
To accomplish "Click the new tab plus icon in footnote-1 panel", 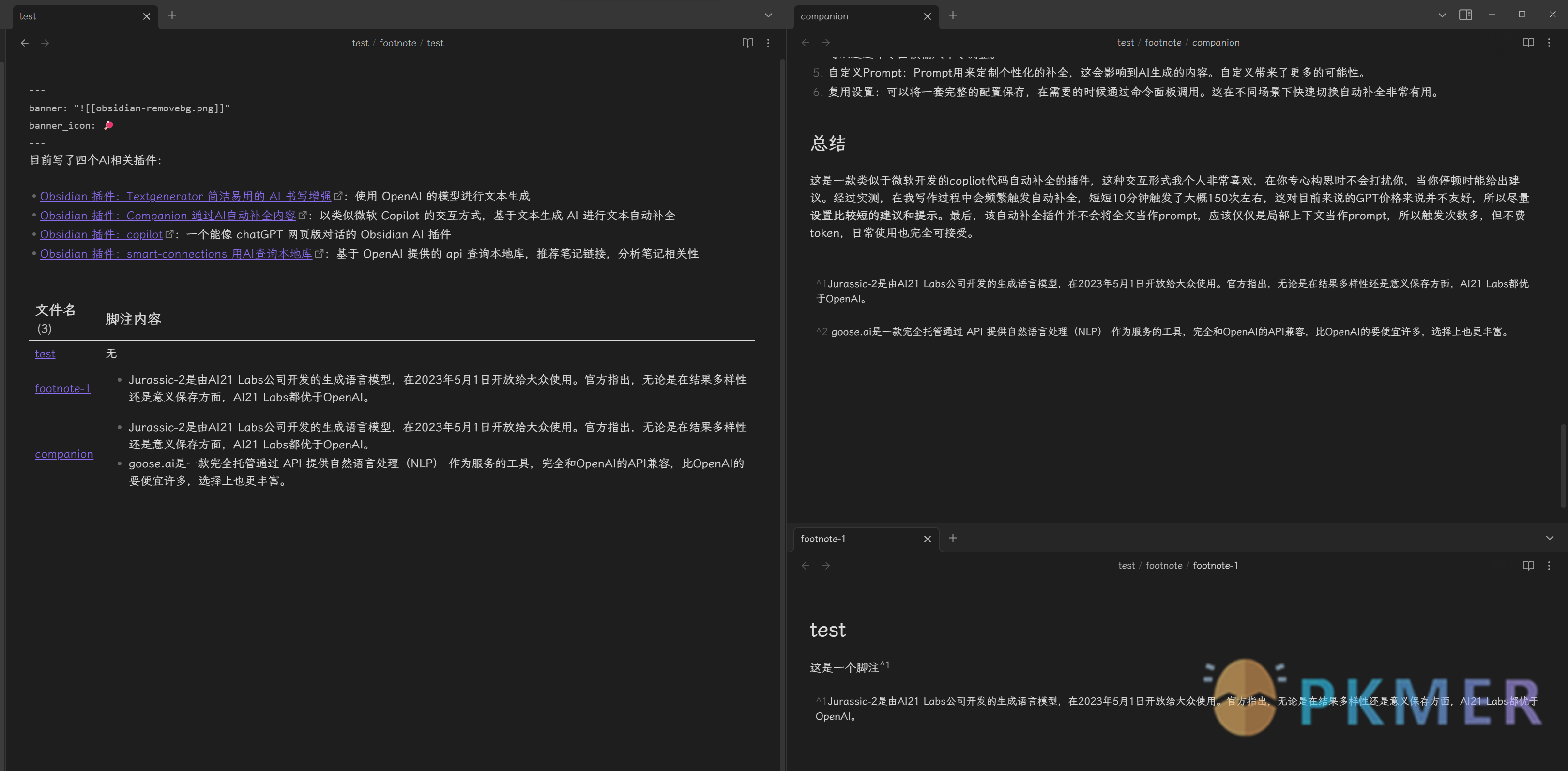I will pyautogui.click(x=952, y=539).
